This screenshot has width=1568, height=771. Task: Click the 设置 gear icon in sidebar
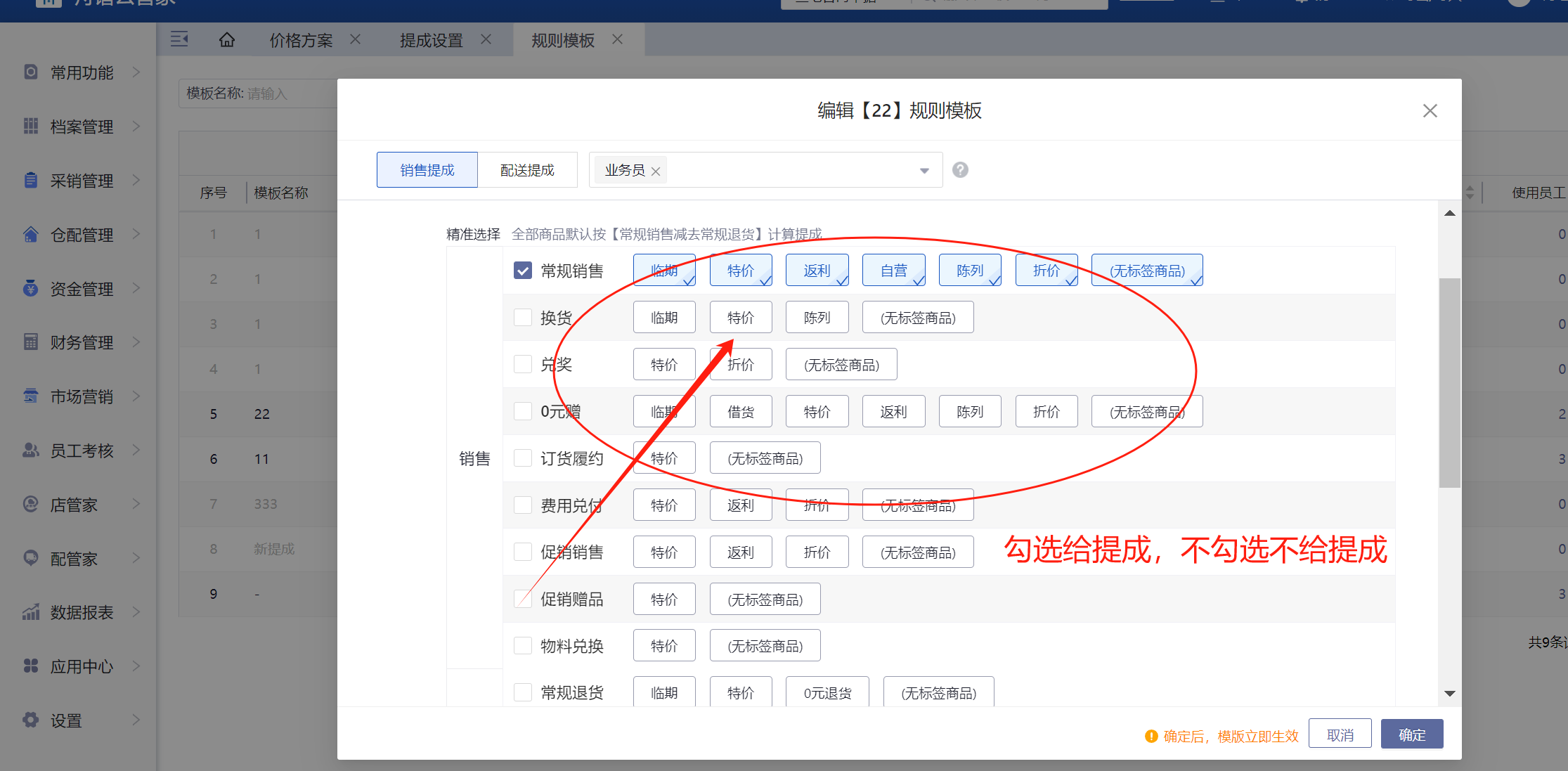coord(30,720)
